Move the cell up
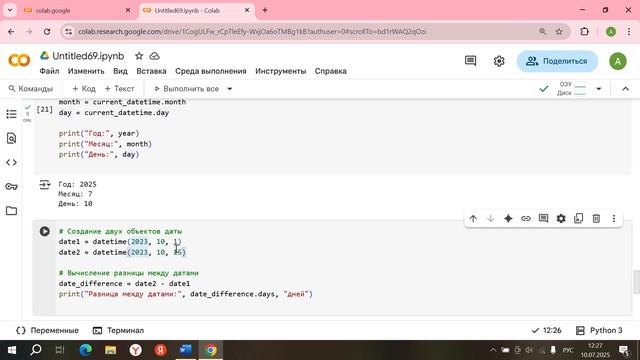Viewport: 640px width, 360px height. coord(473,219)
